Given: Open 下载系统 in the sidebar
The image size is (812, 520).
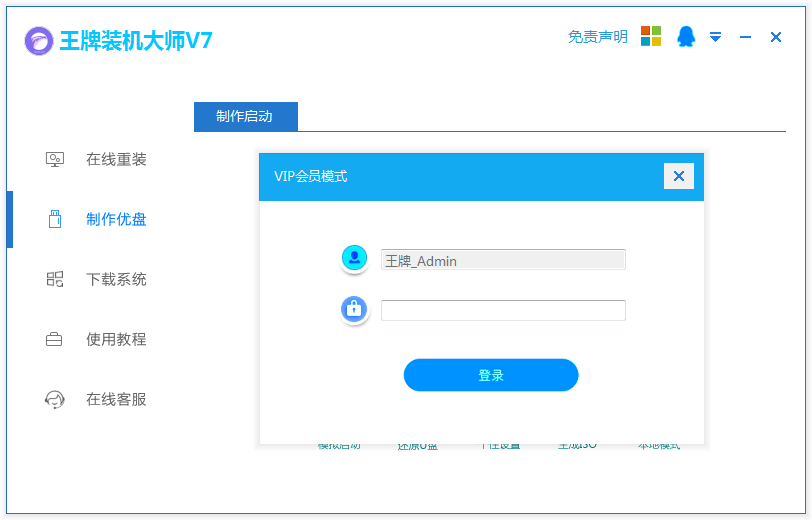Looking at the screenshot, I should [x=116, y=280].
